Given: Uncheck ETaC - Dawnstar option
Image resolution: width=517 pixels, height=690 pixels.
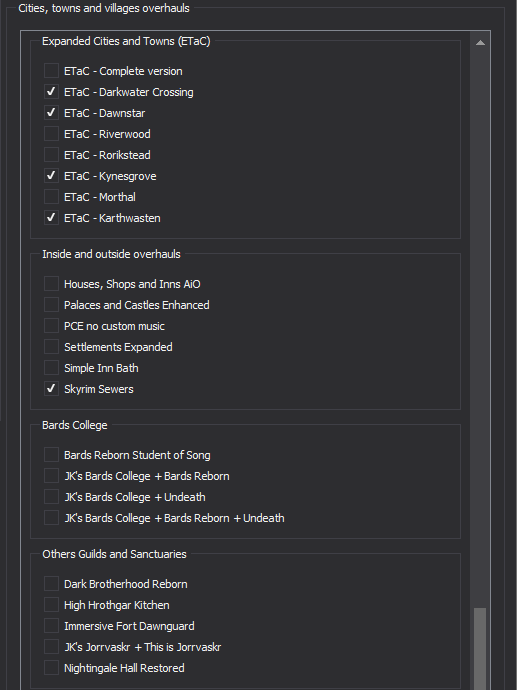Looking at the screenshot, I should pos(51,113).
